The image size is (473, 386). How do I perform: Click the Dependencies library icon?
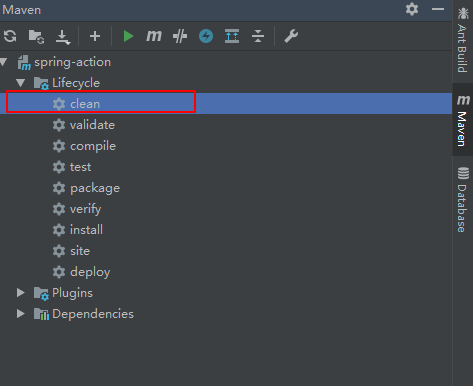click(41, 314)
